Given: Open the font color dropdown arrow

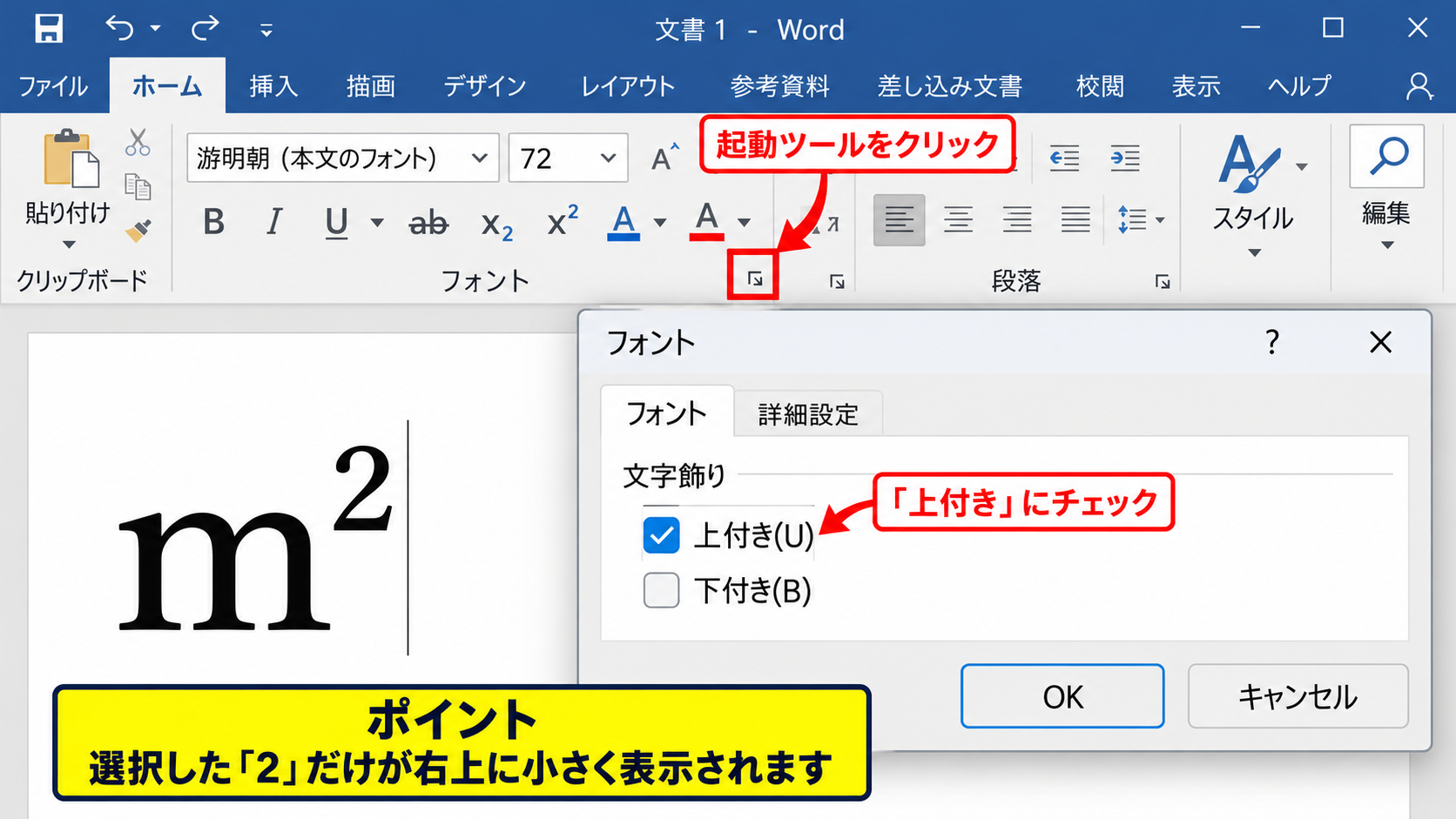Looking at the screenshot, I should coord(744,223).
